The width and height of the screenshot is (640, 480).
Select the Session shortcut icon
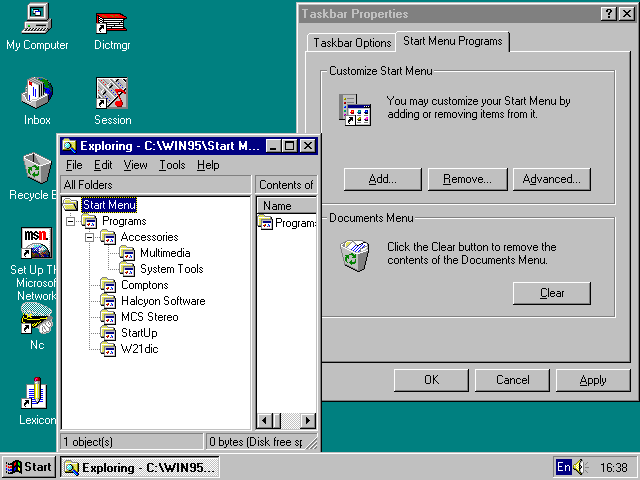(111, 94)
